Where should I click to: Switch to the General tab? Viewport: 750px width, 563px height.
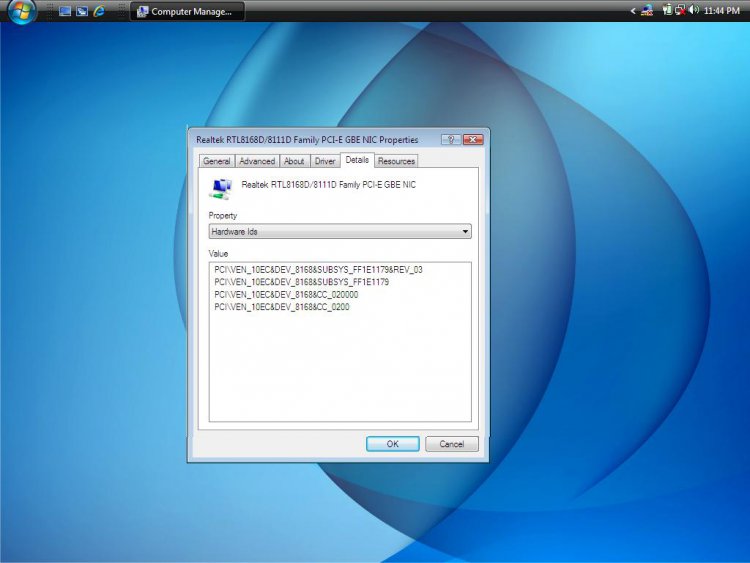216,161
